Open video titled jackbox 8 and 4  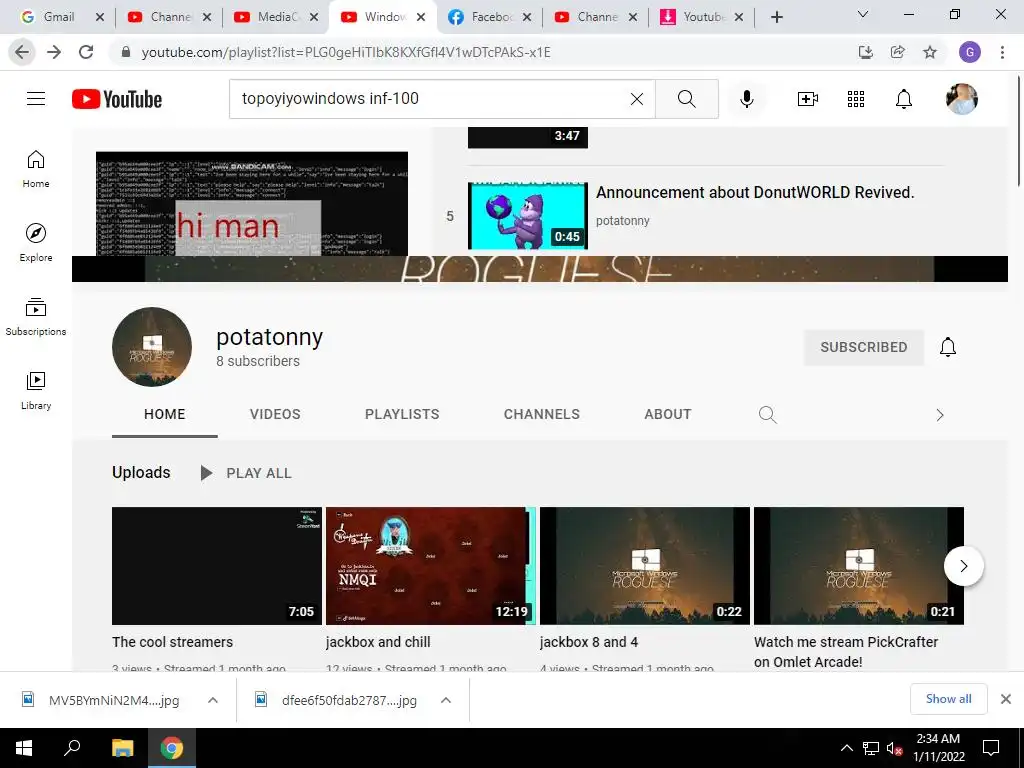click(589, 642)
